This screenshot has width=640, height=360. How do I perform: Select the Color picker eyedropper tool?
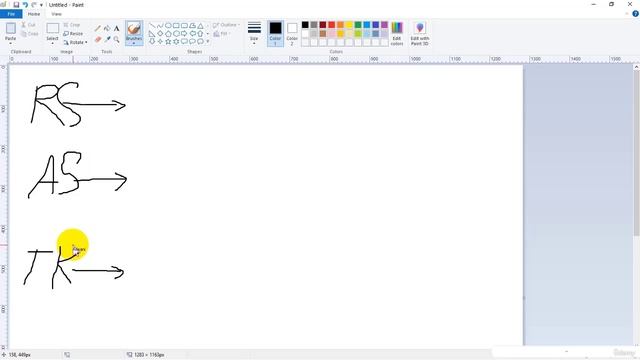pyautogui.click(x=107, y=39)
